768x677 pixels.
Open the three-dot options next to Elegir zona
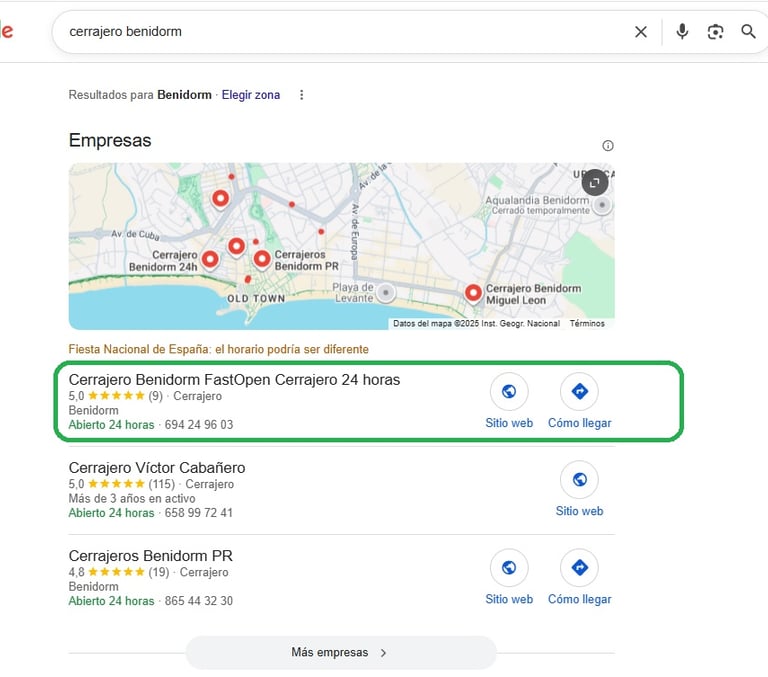pos(302,95)
